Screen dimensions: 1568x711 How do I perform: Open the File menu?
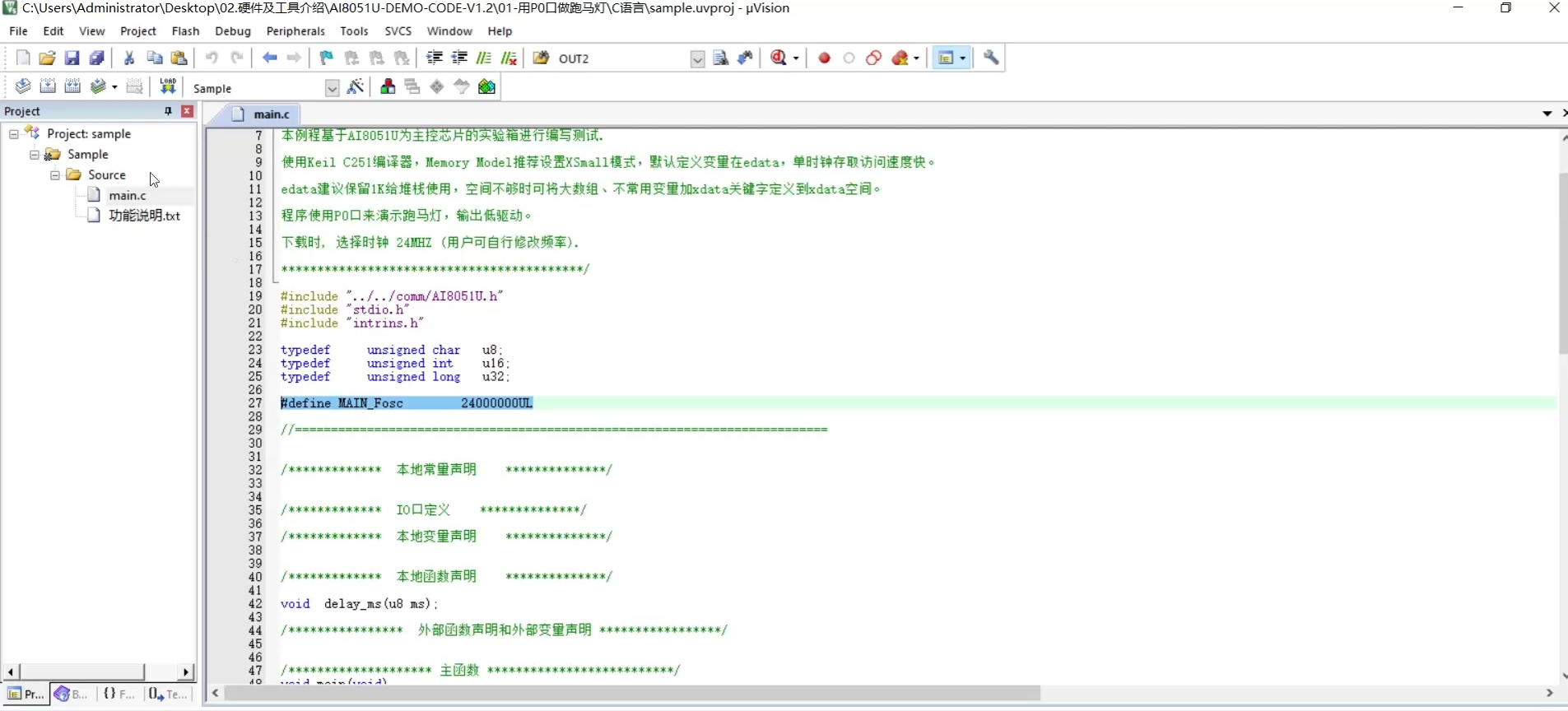point(18,30)
